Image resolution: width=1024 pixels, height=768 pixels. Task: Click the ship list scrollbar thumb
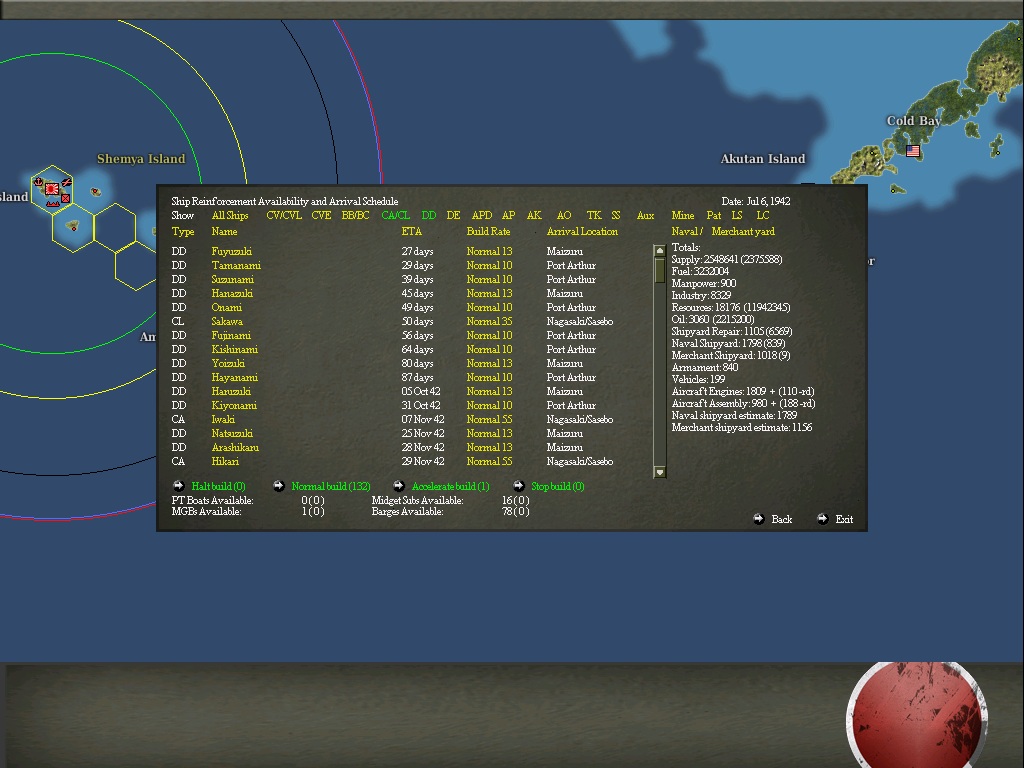coord(660,270)
